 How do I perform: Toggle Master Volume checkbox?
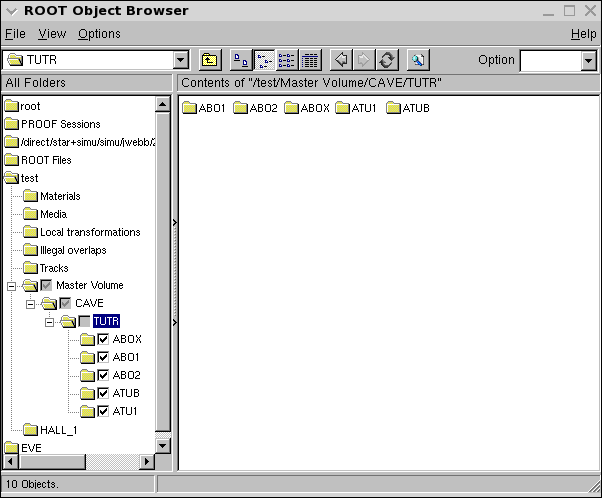[x=46, y=285]
